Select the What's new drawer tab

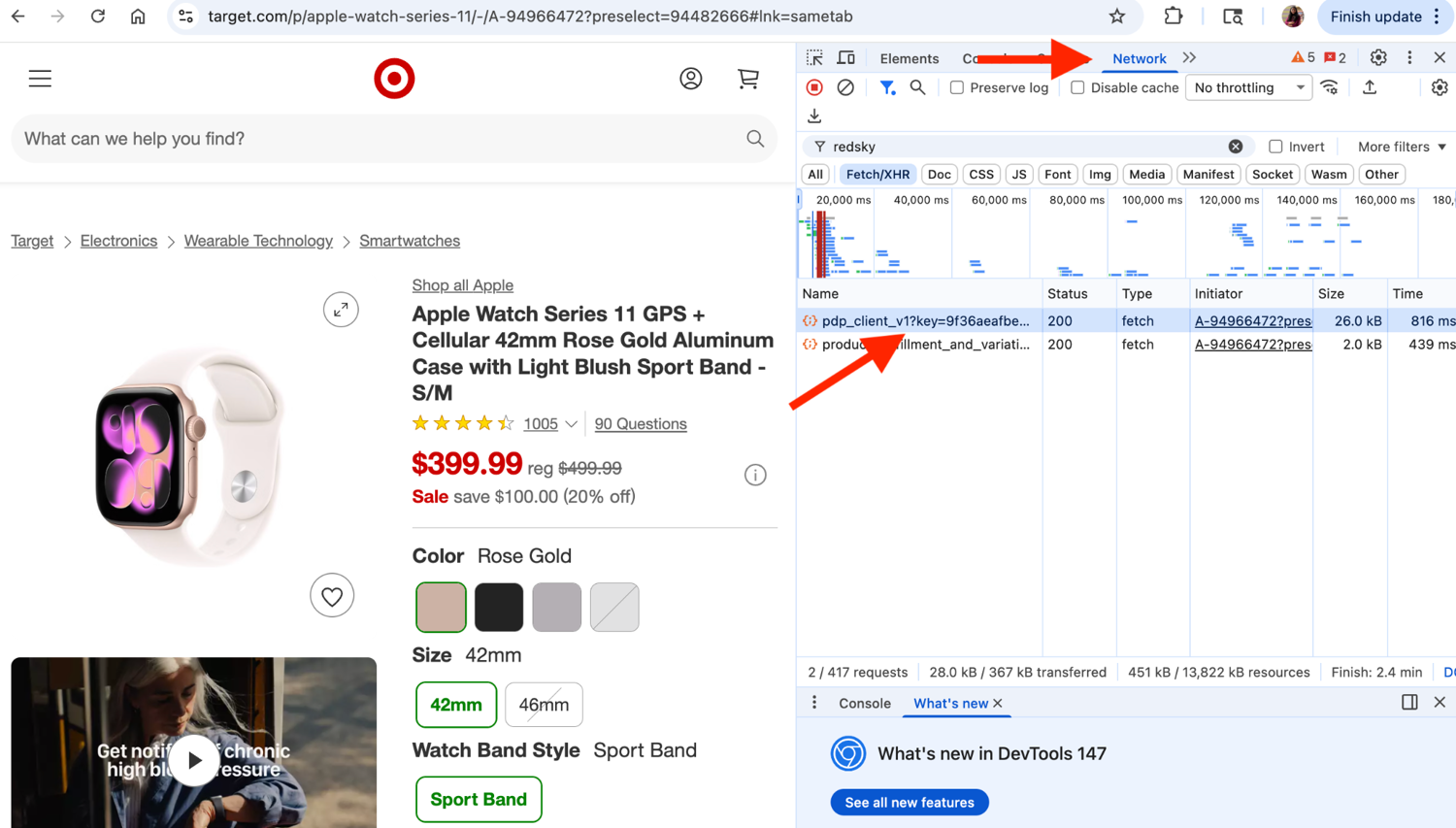[x=950, y=703]
